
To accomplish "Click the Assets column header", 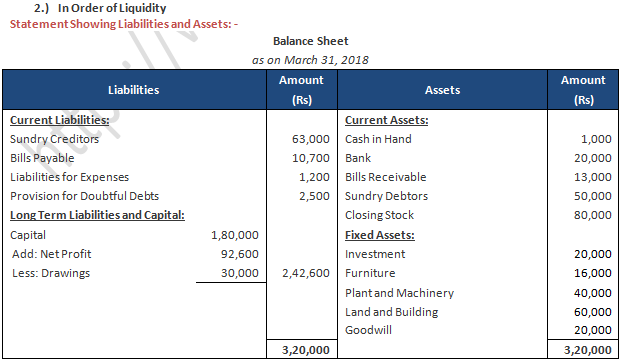I will click(x=442, y=90).
